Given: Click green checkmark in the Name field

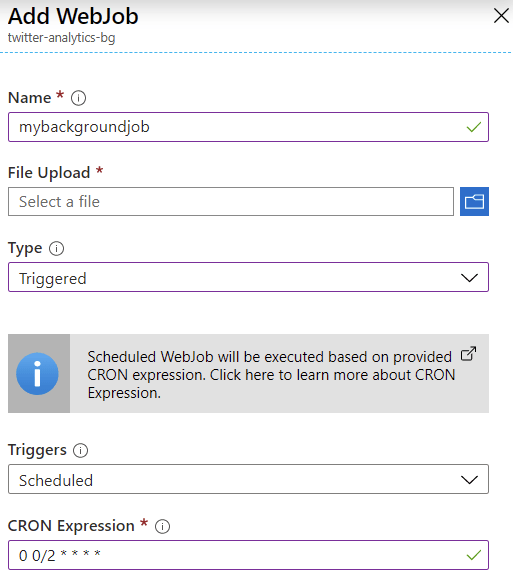Looking at the screenshot, I should coord(474,127).
